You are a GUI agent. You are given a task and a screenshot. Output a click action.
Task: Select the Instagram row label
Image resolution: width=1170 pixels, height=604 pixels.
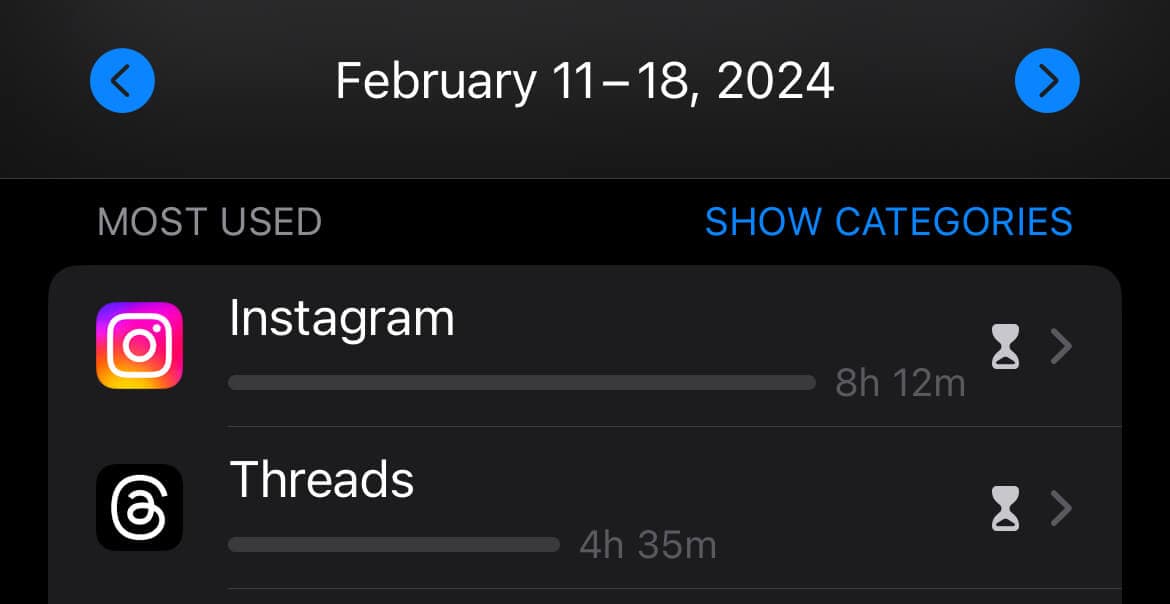click(x=342, y=317)
